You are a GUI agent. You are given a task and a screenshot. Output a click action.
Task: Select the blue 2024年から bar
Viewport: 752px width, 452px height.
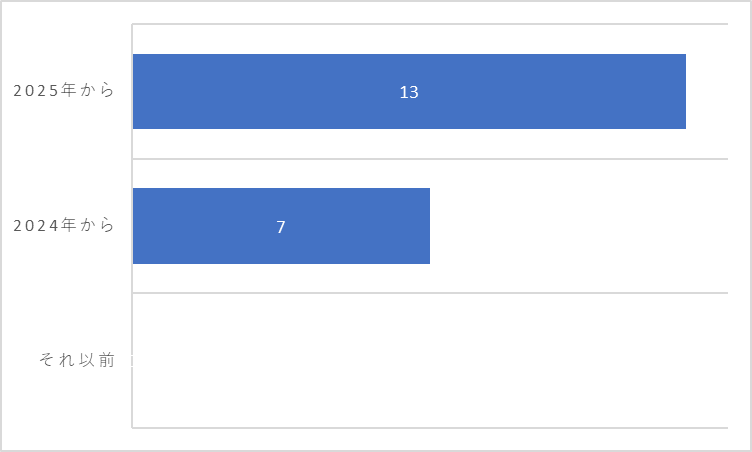pyautogui.click(x=281, y=226)
